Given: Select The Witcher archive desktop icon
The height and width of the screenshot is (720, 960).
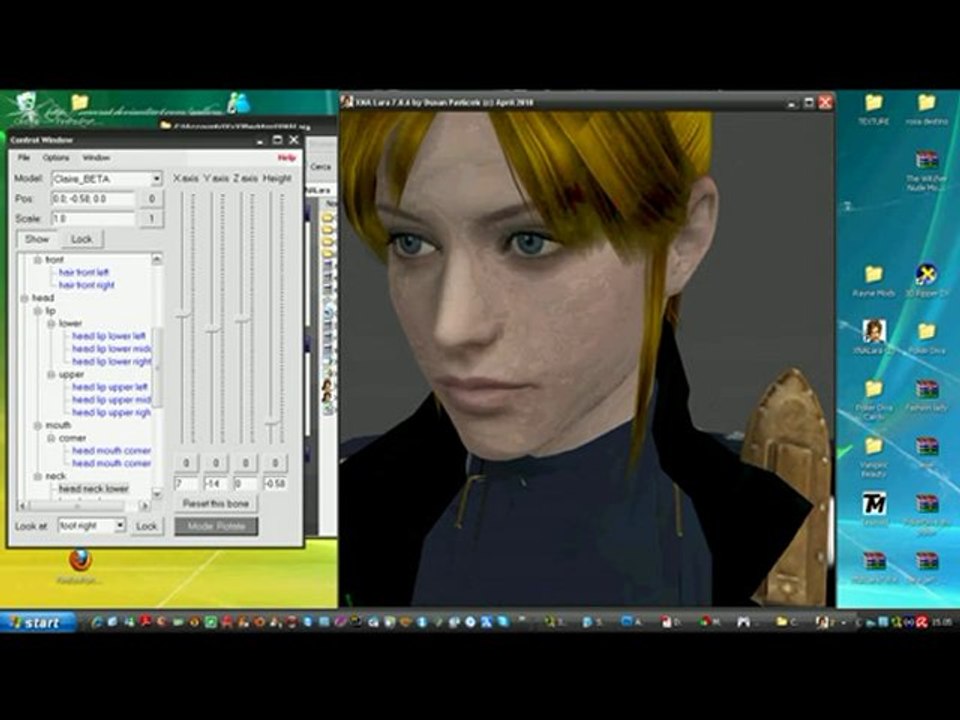Looking at the screenshot, I should tap(927, 171).
